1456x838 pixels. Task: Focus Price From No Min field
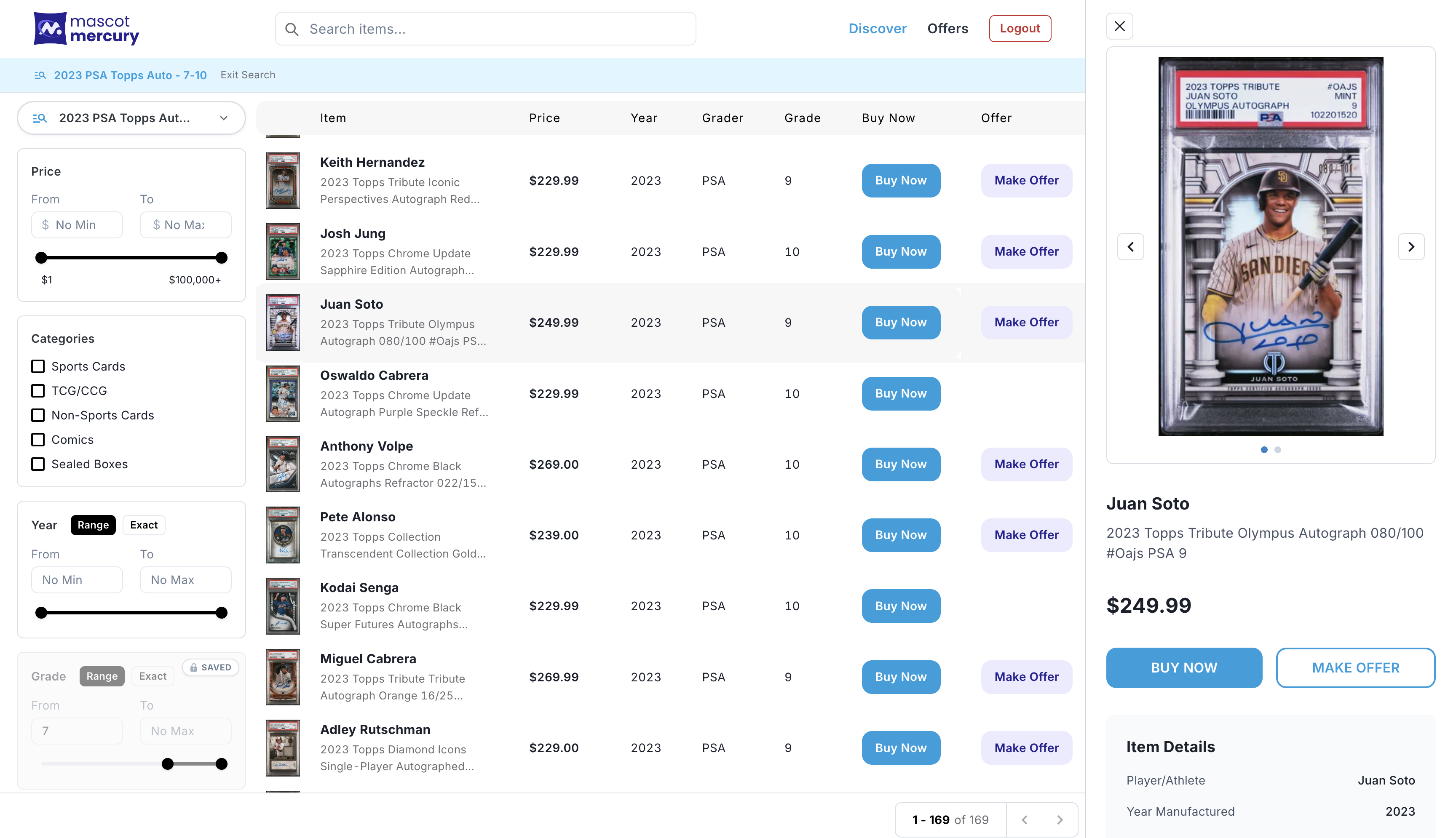pos(77,225)
